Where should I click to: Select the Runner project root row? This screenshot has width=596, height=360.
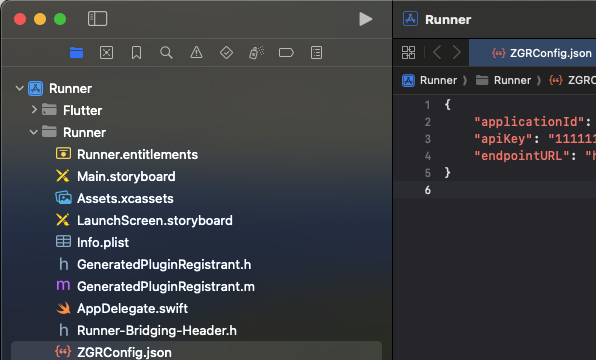click(x=197, y=89)
